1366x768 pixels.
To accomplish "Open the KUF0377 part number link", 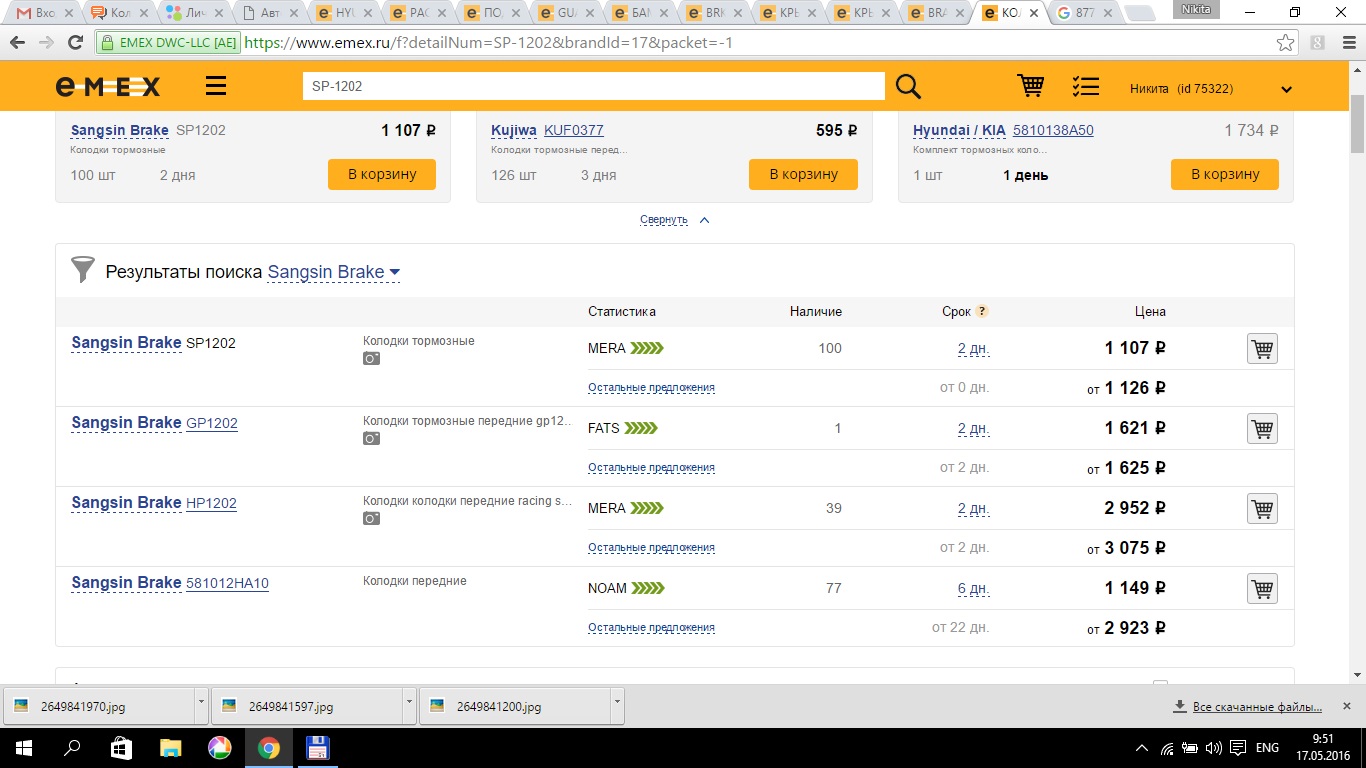I will 574,130.
